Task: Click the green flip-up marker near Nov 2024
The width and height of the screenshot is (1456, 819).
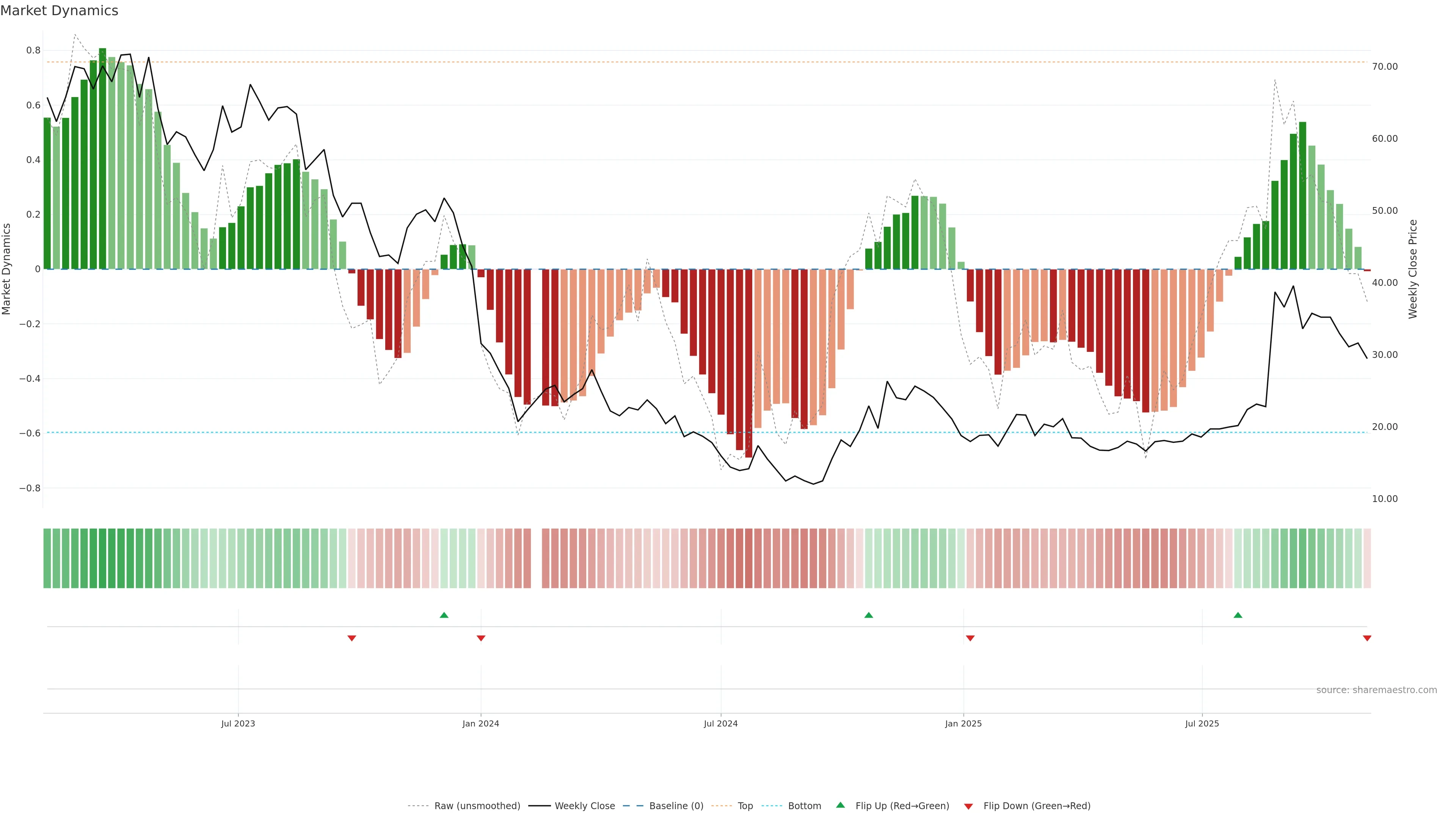Action: tap(869, 615)
